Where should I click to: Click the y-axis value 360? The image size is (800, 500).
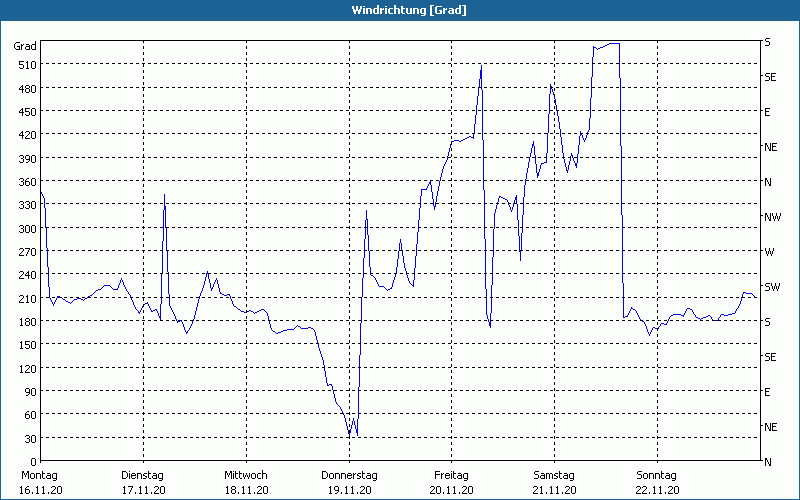pyautogui.click(x=27, y=182)
